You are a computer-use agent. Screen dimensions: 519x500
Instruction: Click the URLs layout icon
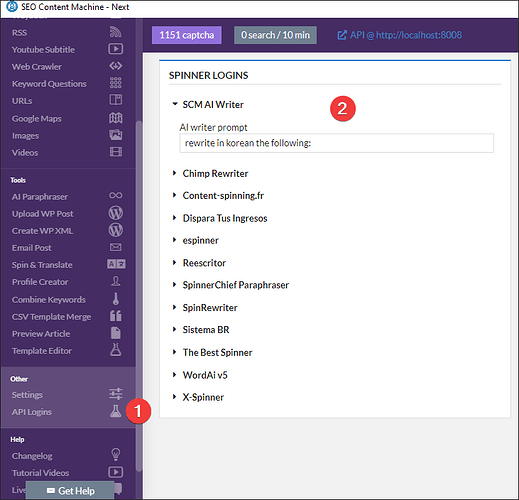[116, 100]
